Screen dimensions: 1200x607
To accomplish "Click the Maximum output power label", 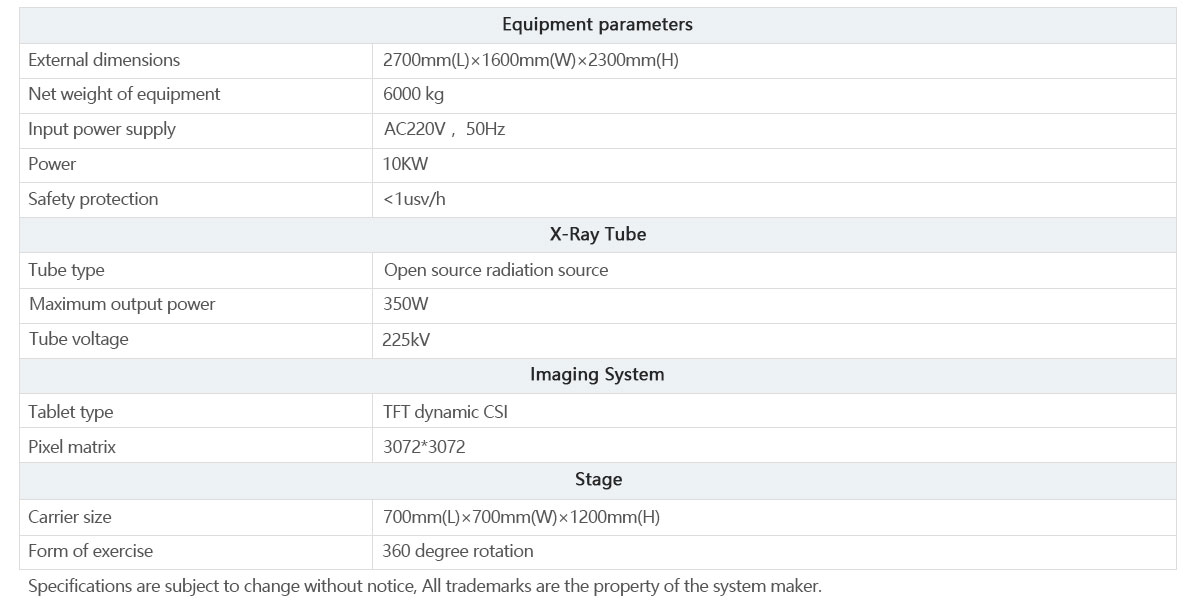I will click(122, 305).
